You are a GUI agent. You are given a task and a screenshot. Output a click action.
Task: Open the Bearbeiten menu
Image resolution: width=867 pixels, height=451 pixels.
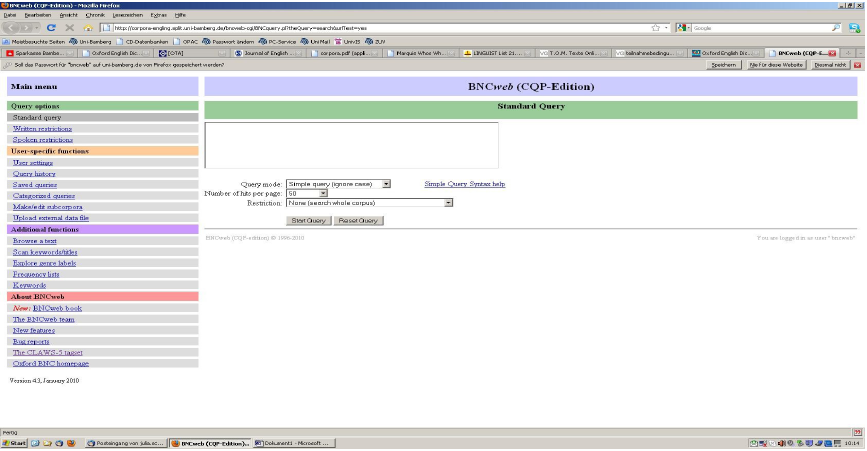pyautogui.click(x=38, y=15)
